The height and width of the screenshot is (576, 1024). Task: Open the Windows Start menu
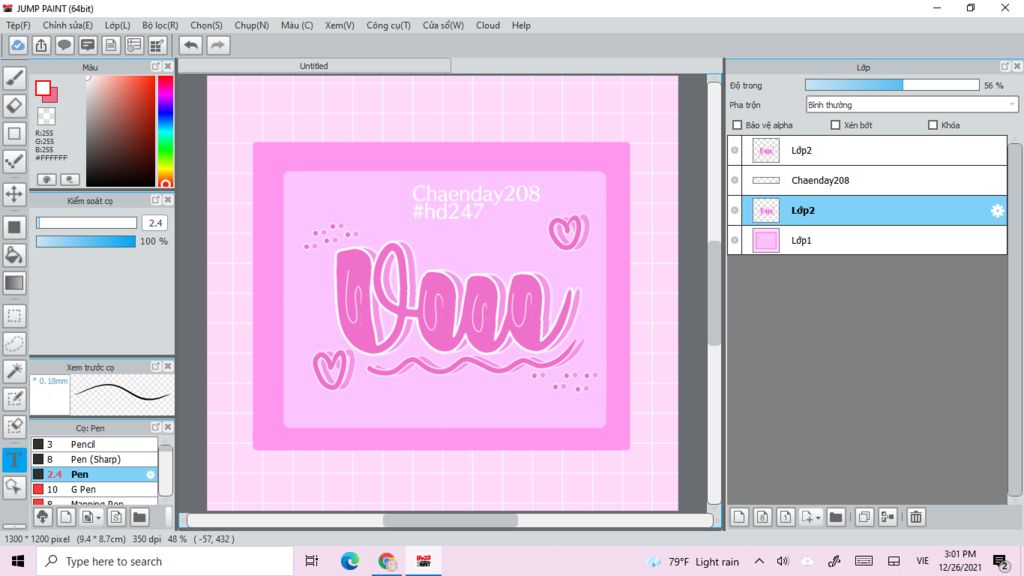tap(18, 562)
